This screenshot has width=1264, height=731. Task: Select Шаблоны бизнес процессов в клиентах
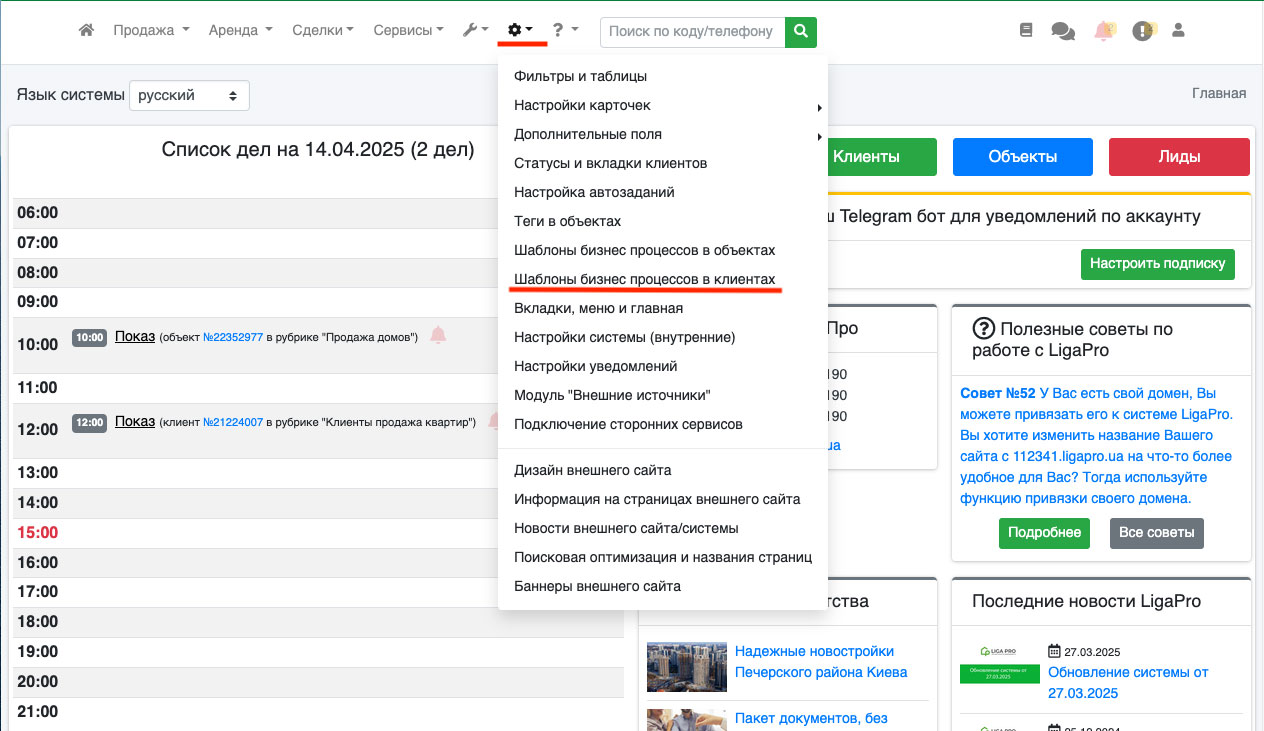click(x=644, y=279)
